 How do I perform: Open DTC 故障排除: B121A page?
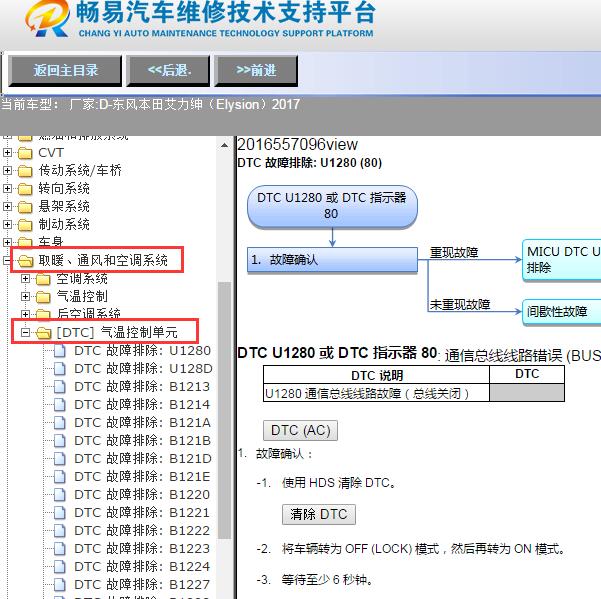142,423
